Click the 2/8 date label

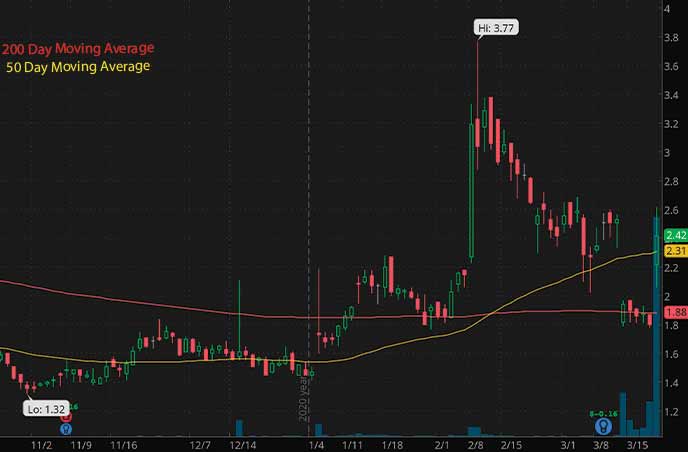point(476,445)
